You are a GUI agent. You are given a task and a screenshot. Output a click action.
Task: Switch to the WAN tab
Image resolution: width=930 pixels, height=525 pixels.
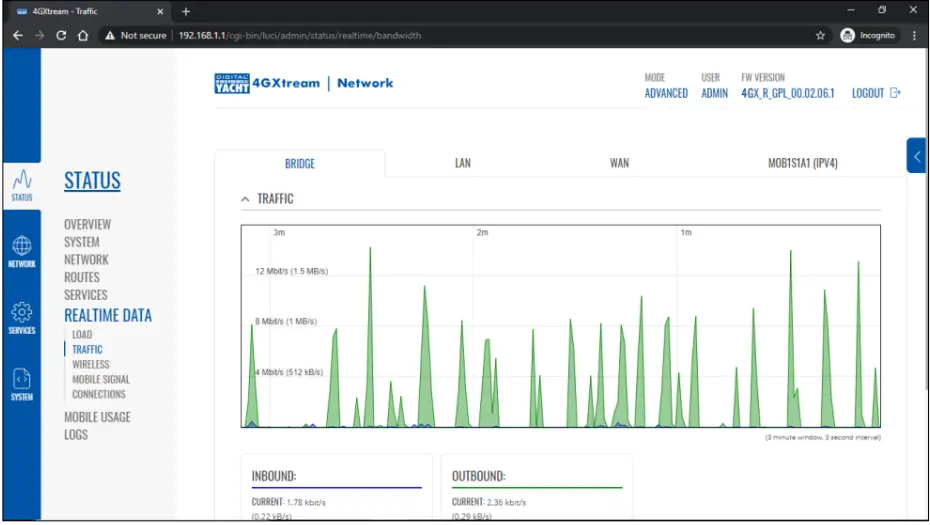[x=619, y=163]
